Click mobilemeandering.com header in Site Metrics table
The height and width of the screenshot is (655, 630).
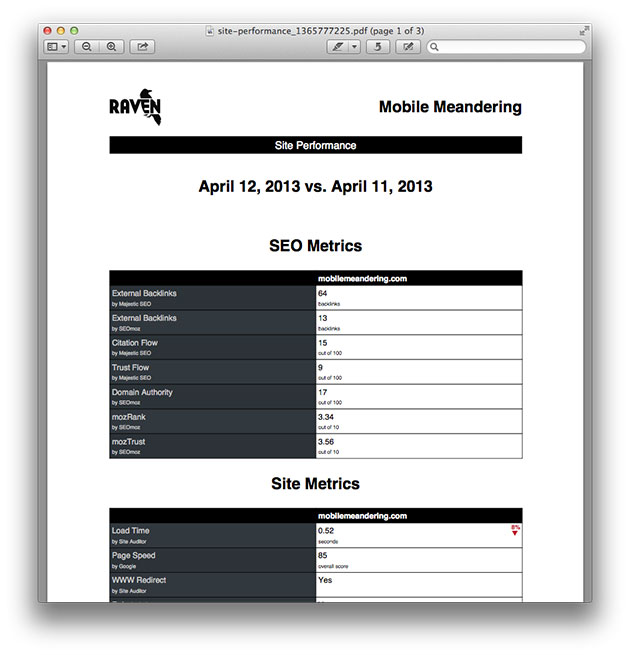[362, 516]
